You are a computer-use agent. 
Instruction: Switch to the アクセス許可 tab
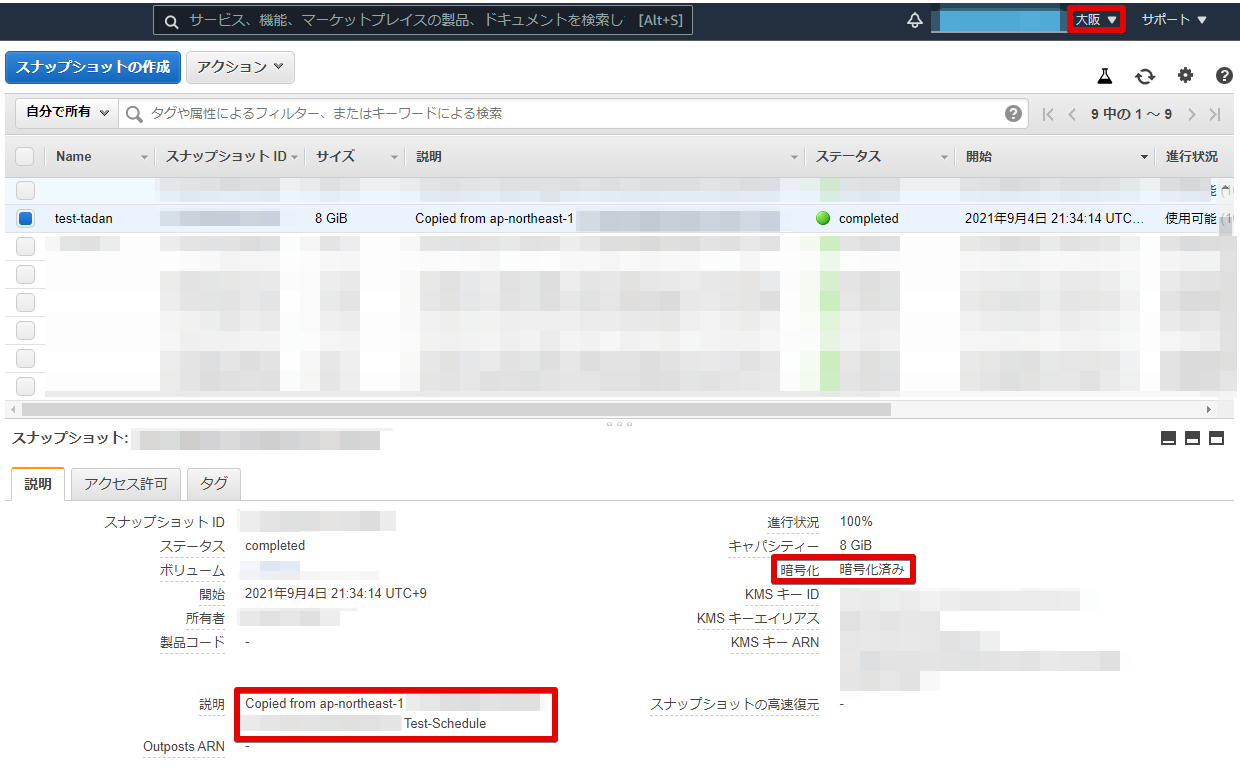[125, 483]
